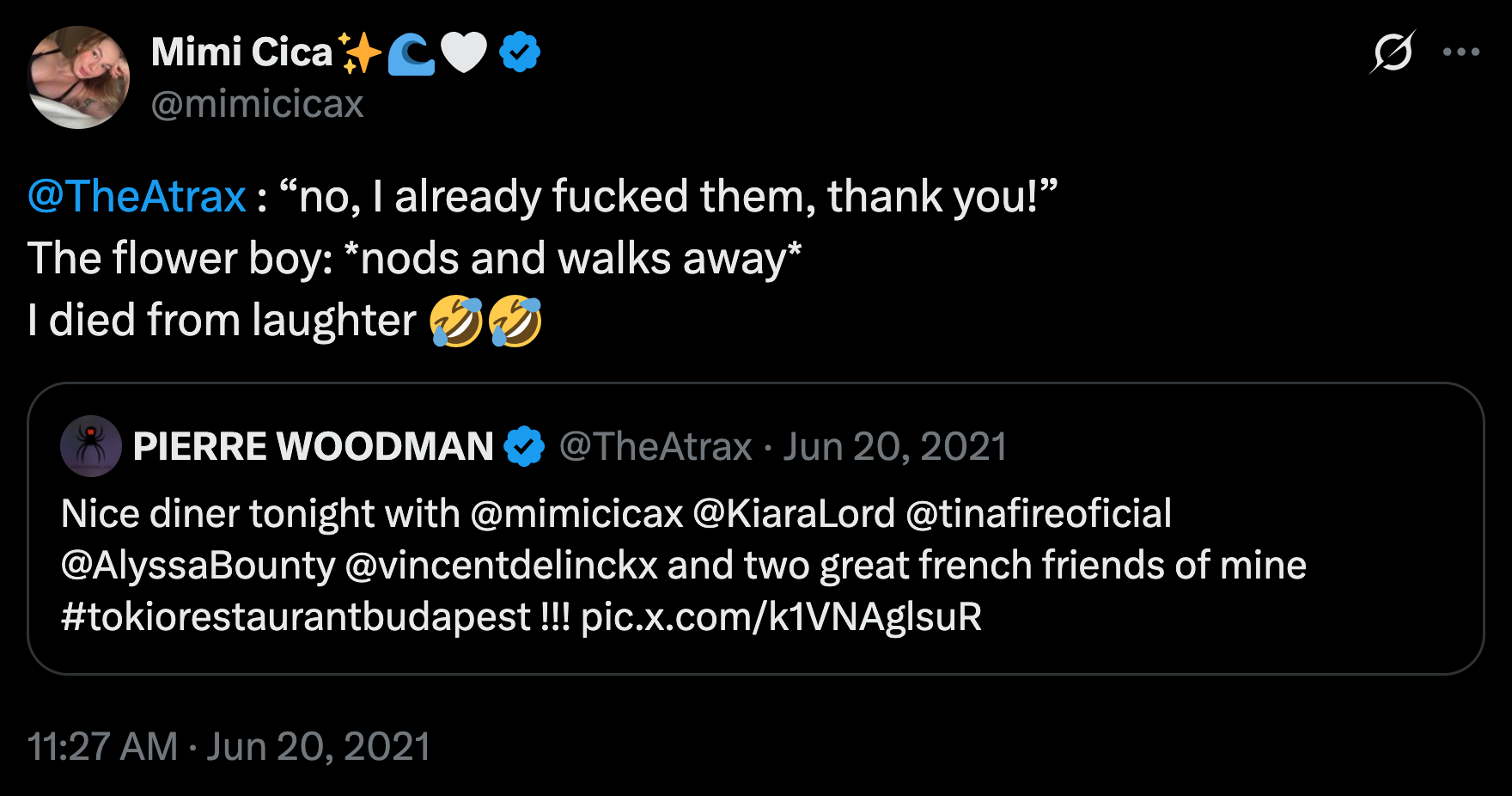Click the gray @TheAtrax handle in quoted post
The width and height of the screenshot is (1512, 796).
click(x=655, y=446)
